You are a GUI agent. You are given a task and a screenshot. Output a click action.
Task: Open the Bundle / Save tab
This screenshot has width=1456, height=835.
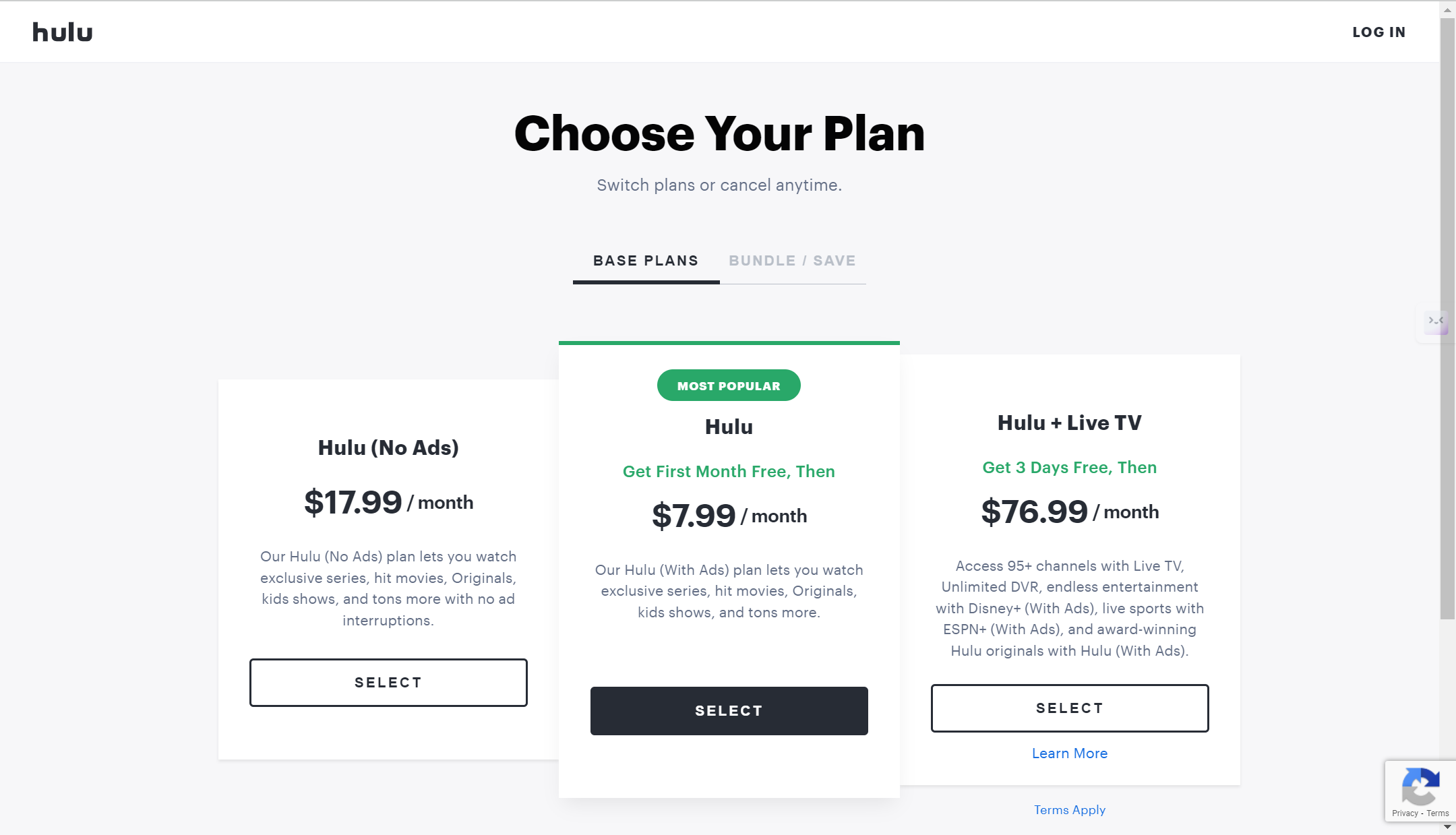click(792, 261)
